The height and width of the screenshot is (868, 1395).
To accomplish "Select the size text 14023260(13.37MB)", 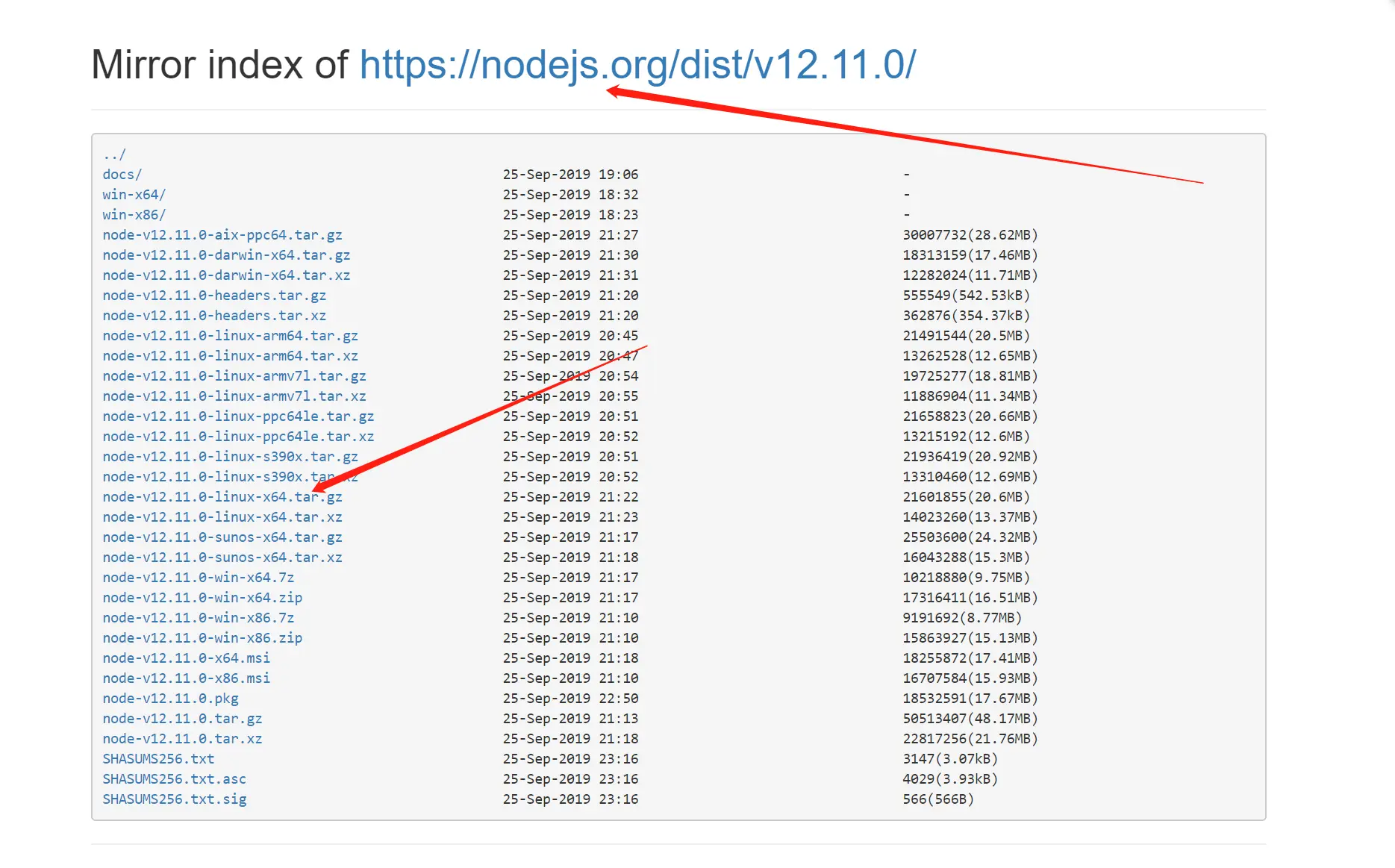I will pyautogui.click(x=970, y=517).
